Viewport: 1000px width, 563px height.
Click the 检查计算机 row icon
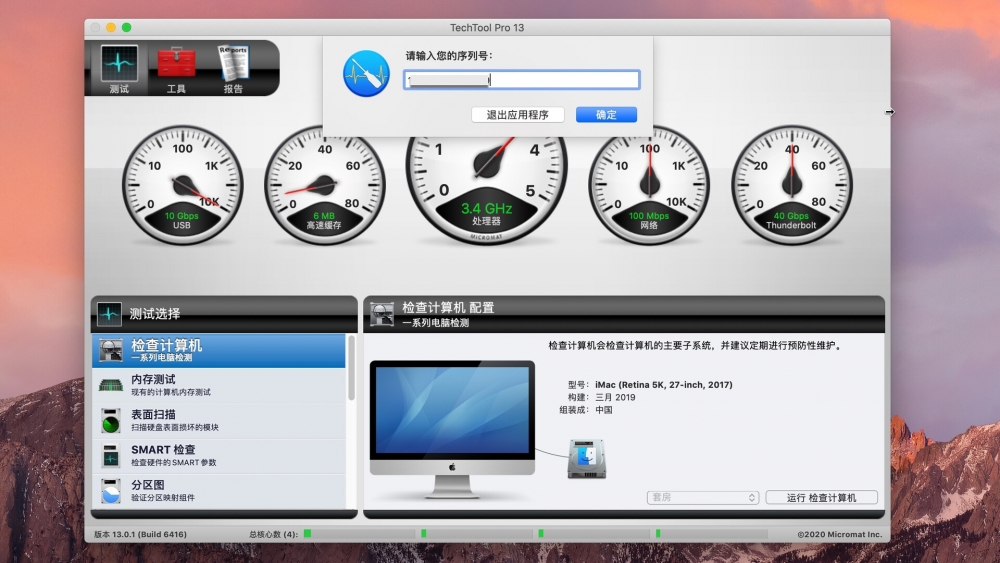pyautogui.click(x=111, y=350)
